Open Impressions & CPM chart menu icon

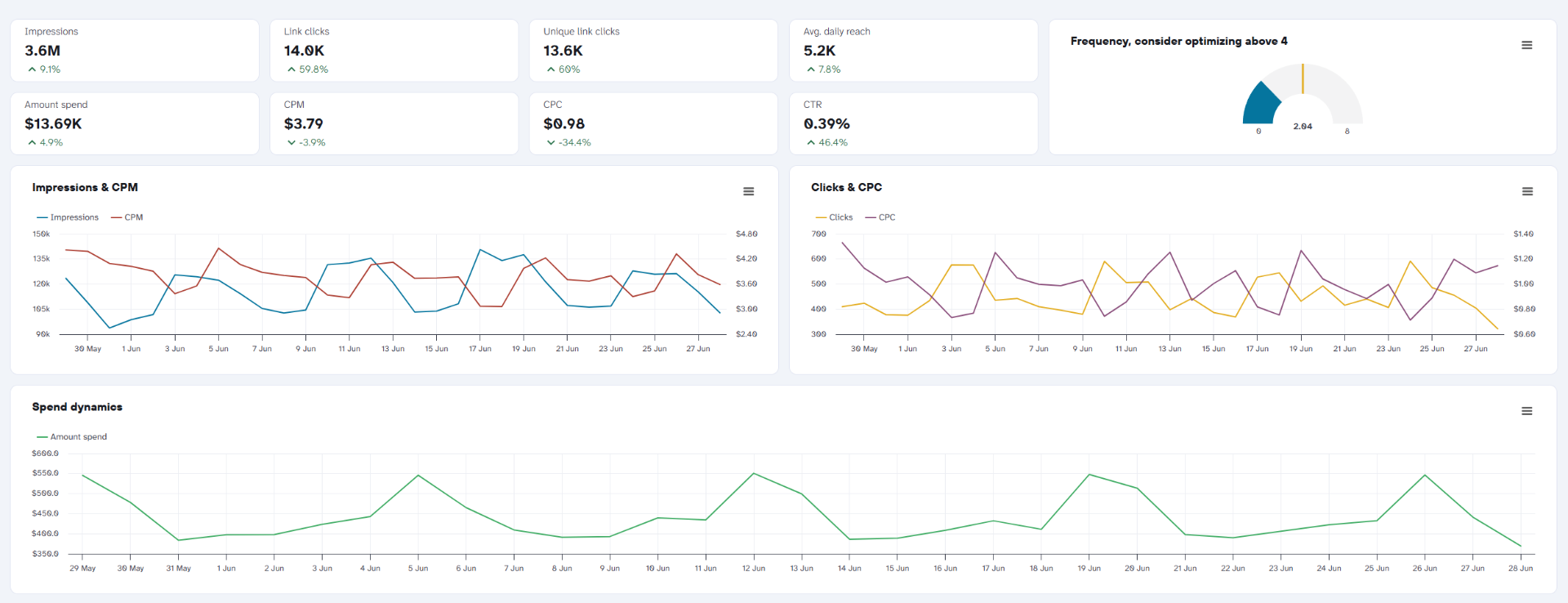(x=748, y=191)
